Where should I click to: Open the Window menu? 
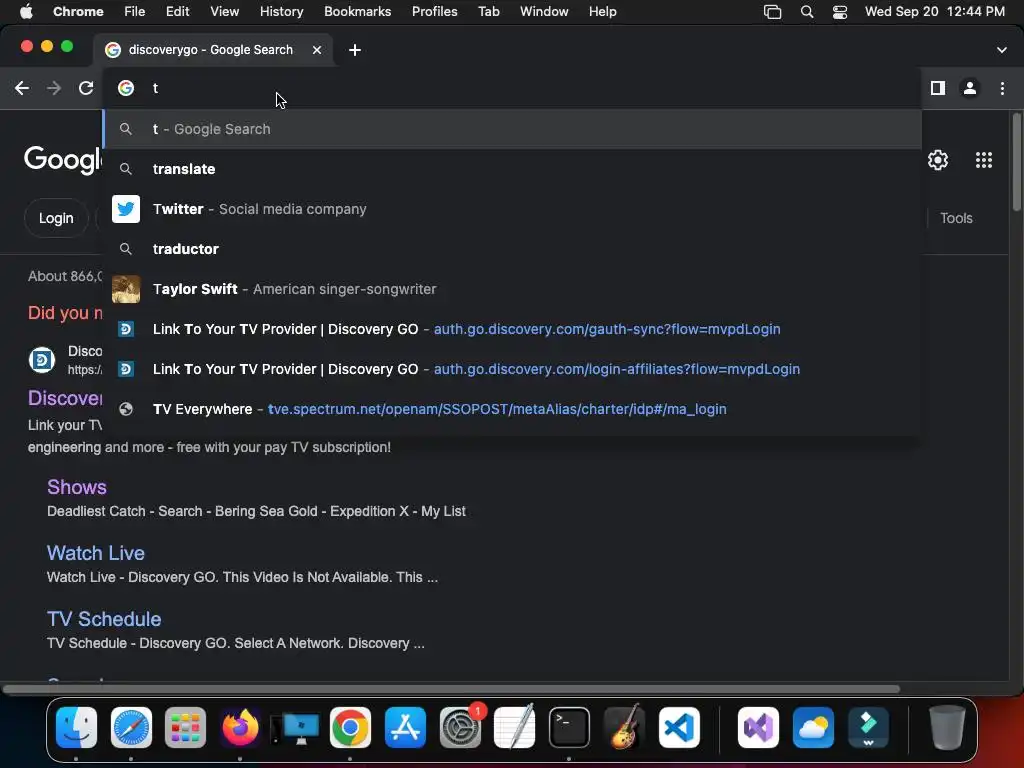click(x=544, y=12)
